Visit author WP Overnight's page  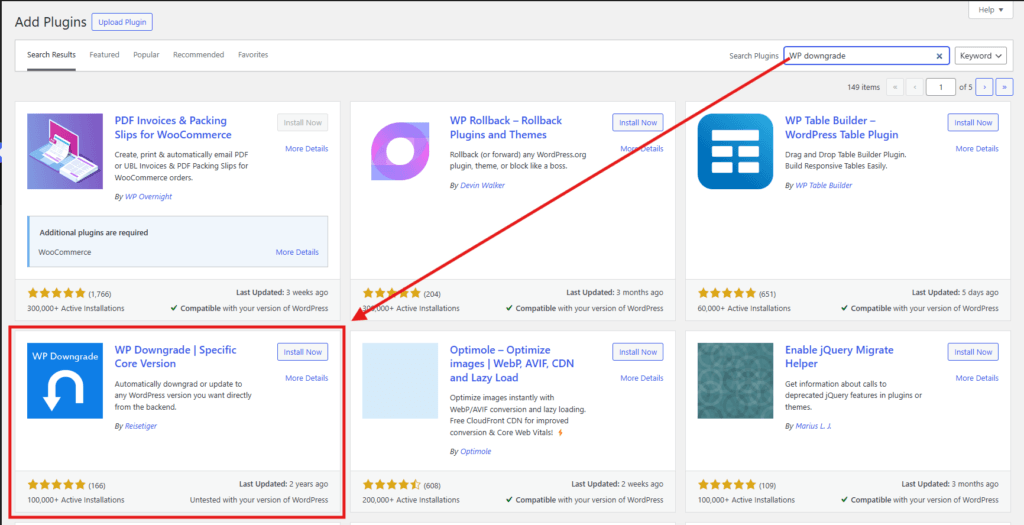[149, 197]
